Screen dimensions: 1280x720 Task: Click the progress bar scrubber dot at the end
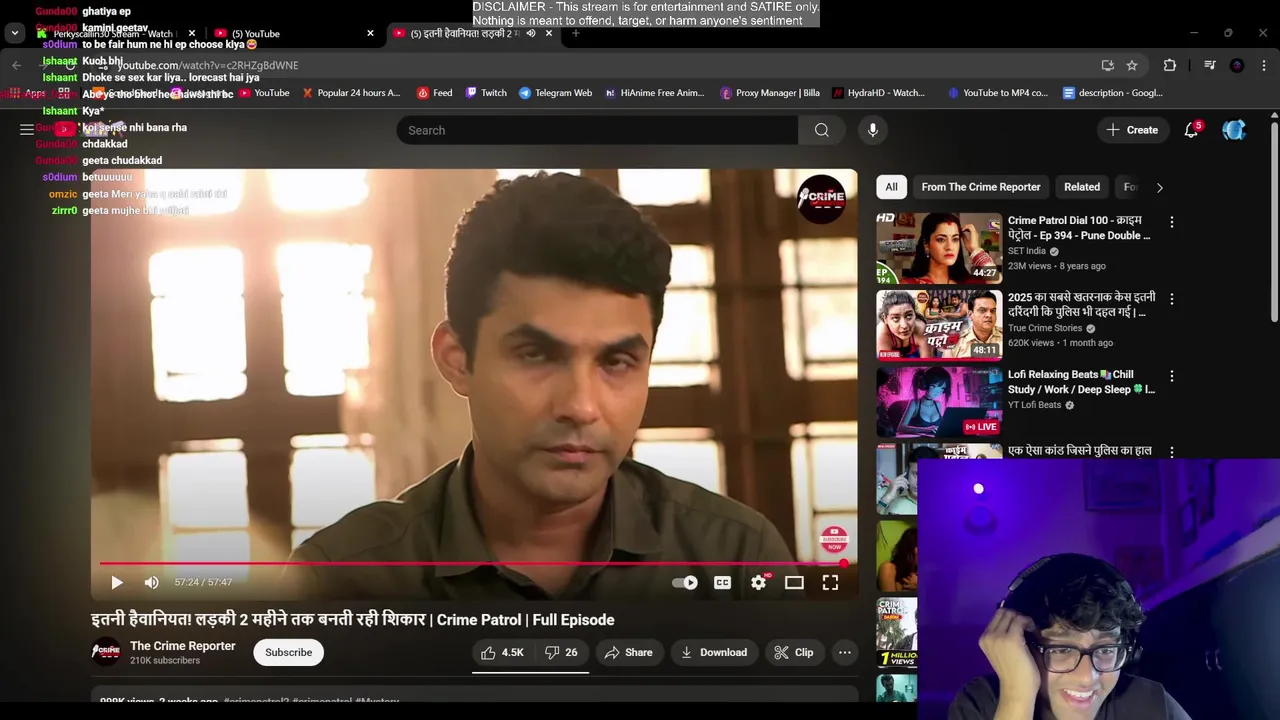point(844,563)
